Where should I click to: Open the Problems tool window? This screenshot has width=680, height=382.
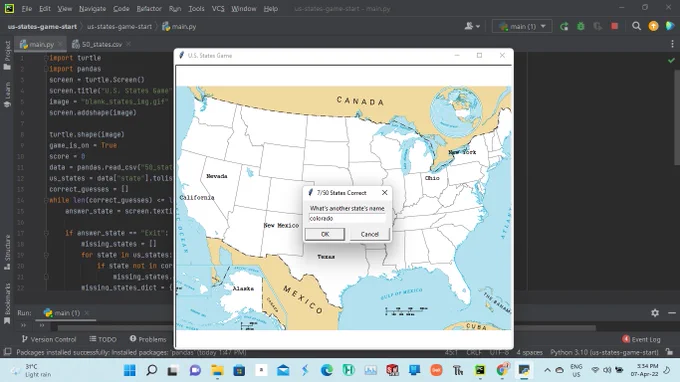coord(148,339)
